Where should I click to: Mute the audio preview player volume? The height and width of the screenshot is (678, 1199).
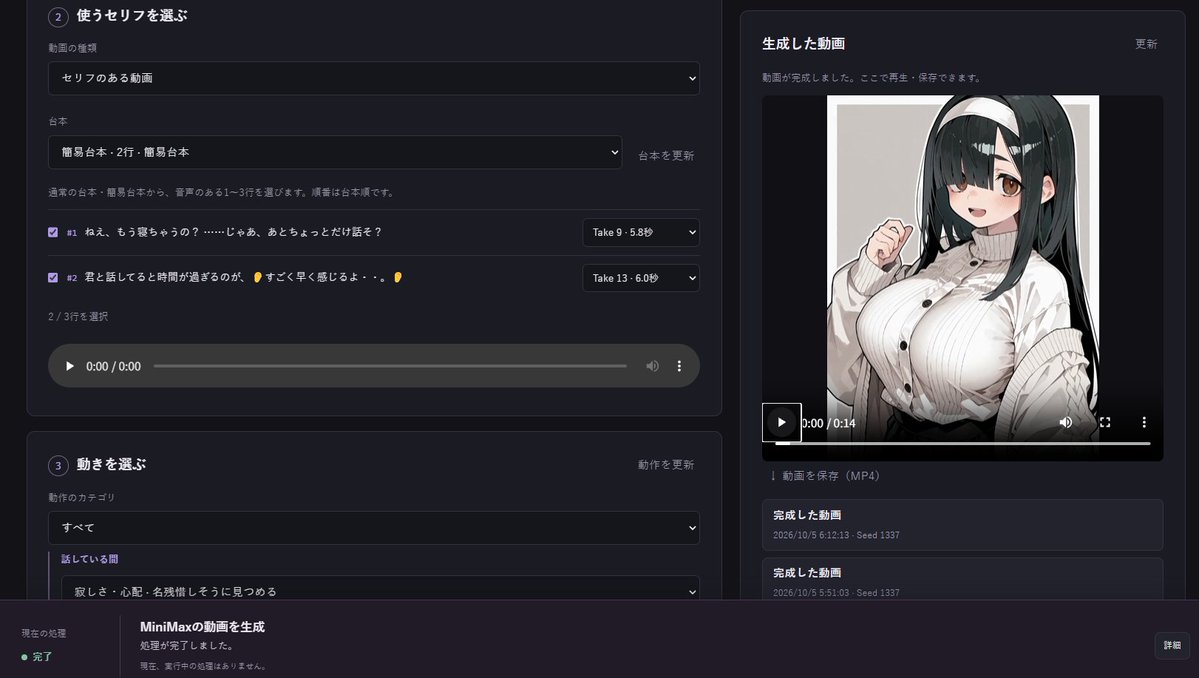(x=652, y=366)
